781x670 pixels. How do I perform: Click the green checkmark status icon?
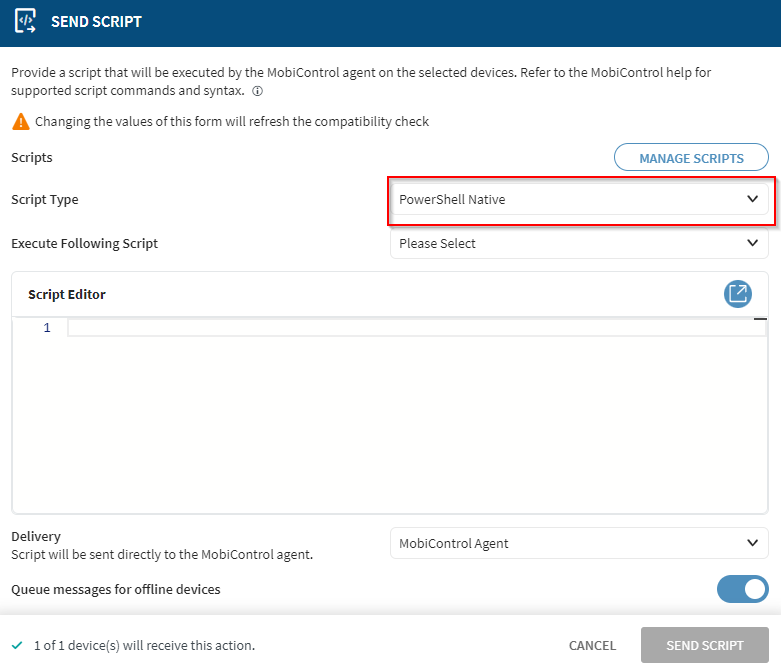17,646
